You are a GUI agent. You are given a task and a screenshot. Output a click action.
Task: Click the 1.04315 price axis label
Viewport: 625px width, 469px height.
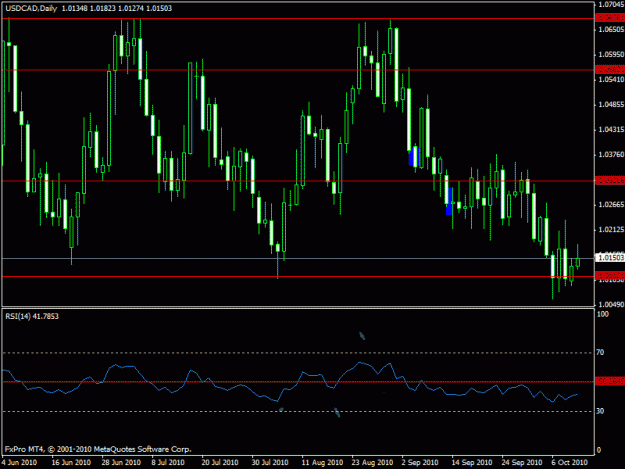[611, 130]
